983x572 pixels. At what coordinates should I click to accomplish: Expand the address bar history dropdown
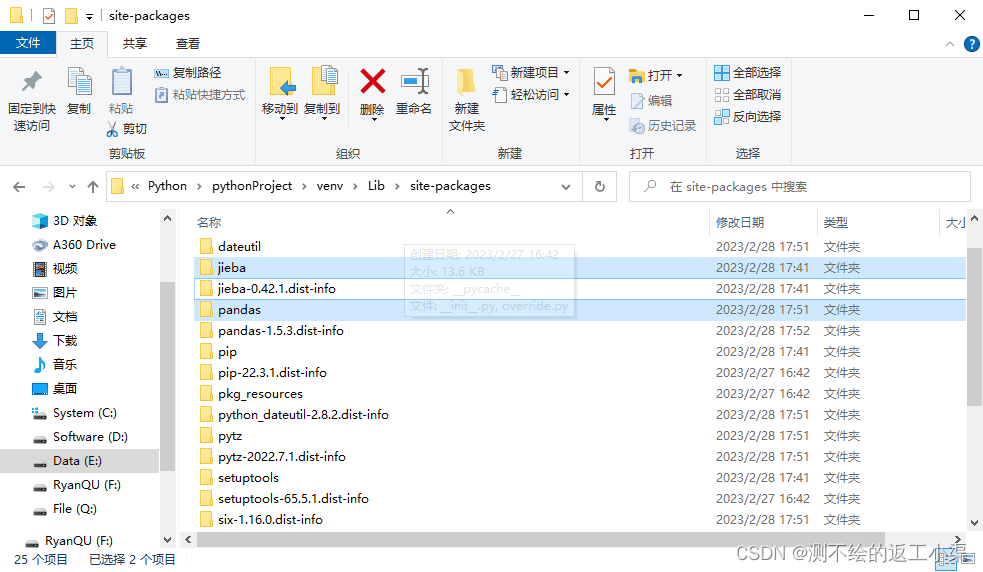[565, 187]
